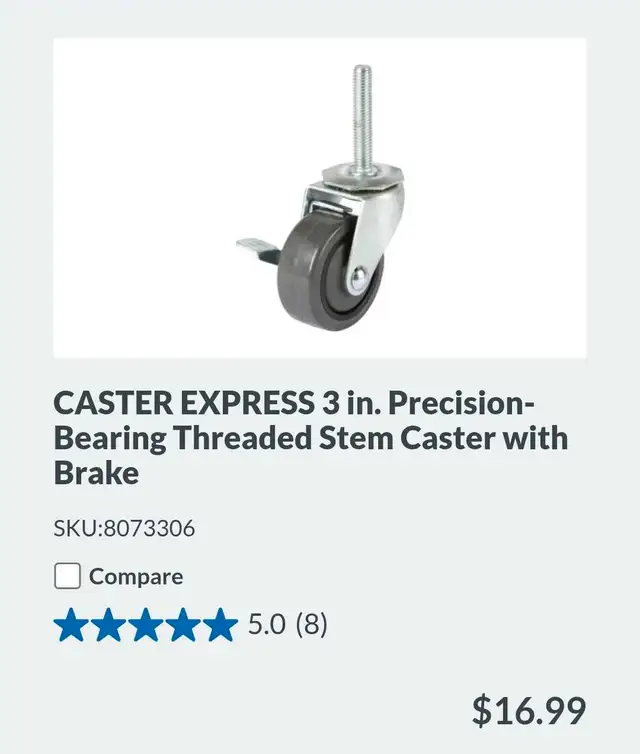Click the fifth blue rating star

(x=220, y=625)
